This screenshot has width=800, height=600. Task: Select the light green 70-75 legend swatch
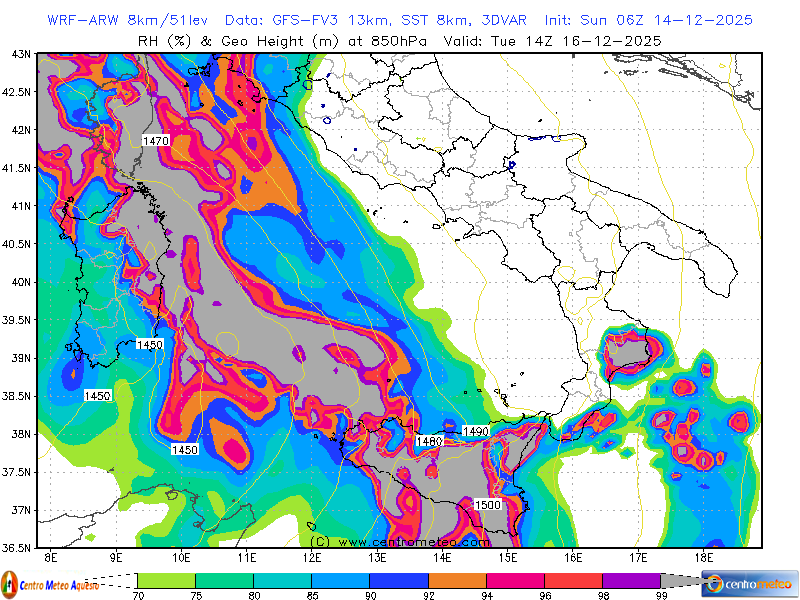pos(166,580)
